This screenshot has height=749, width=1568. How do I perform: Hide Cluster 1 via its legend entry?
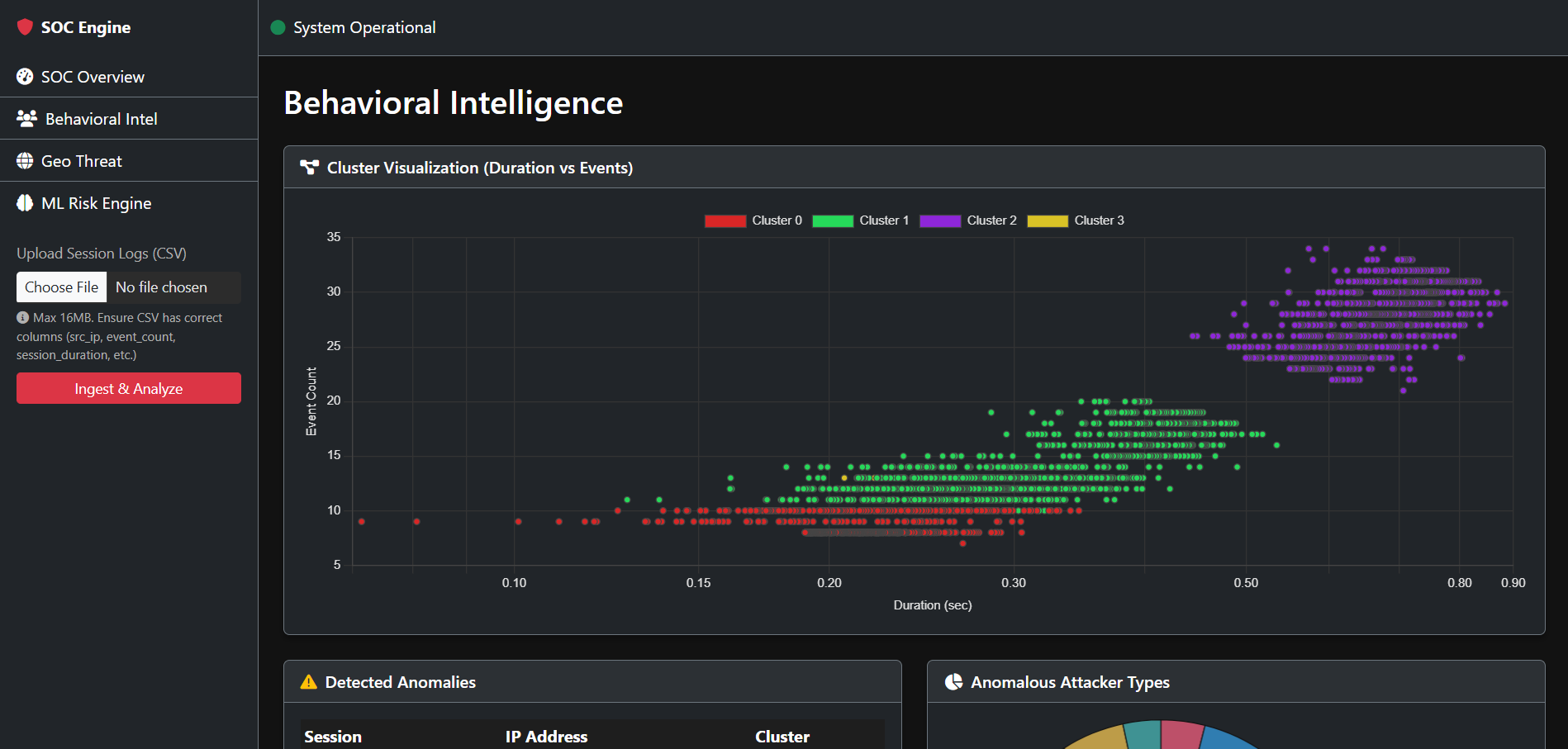(x=860, y=220)
